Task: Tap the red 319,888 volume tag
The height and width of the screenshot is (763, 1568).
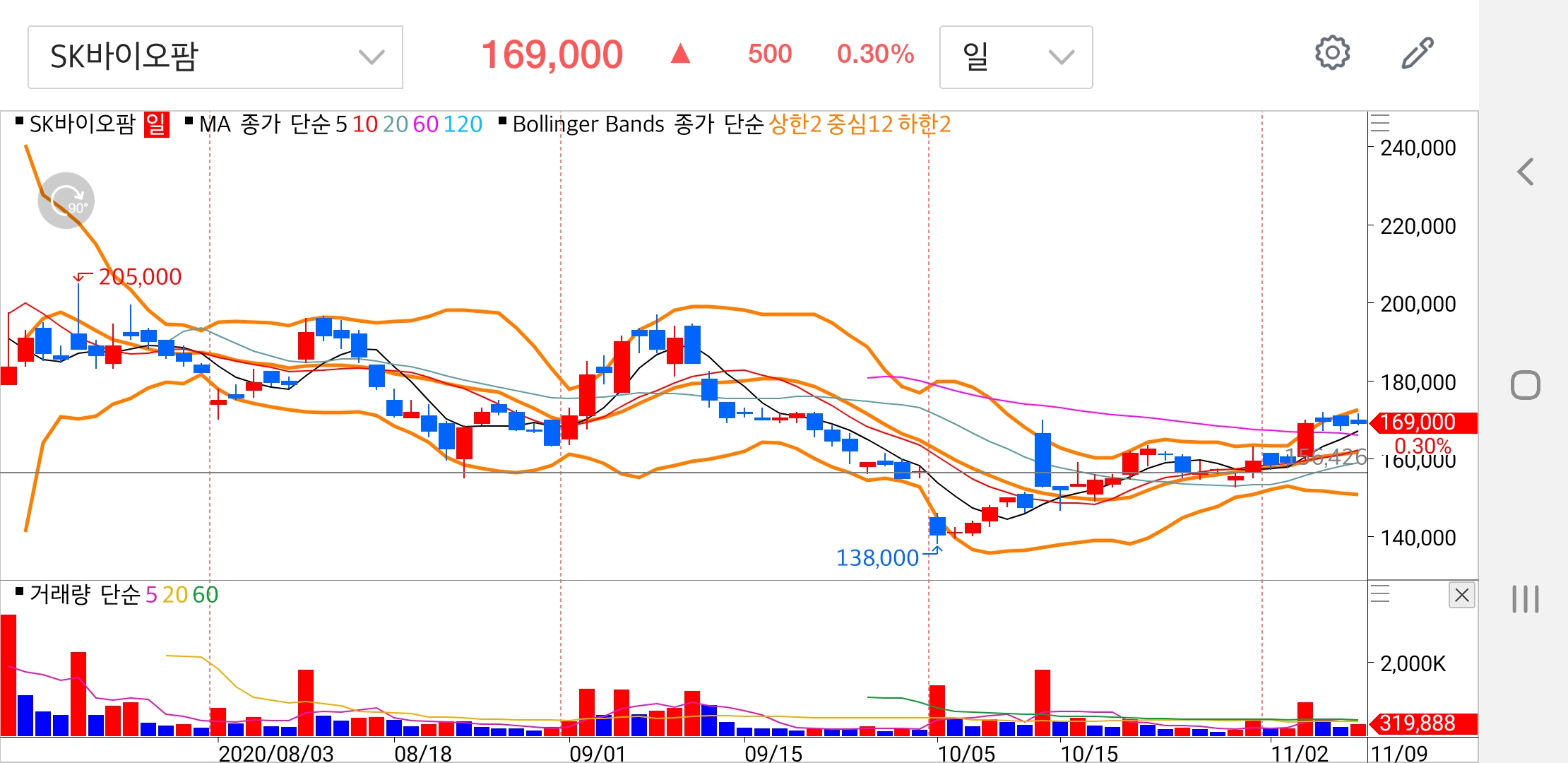Action: 1423,723
